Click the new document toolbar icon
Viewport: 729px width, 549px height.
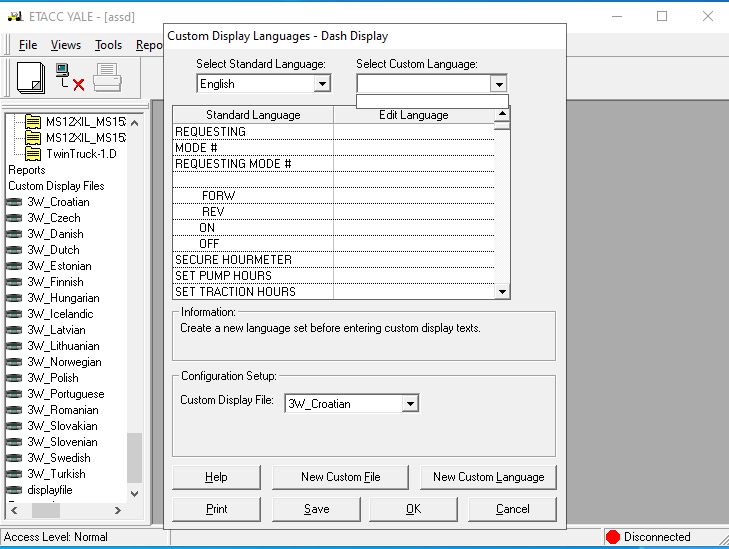(x=30, y=78)
